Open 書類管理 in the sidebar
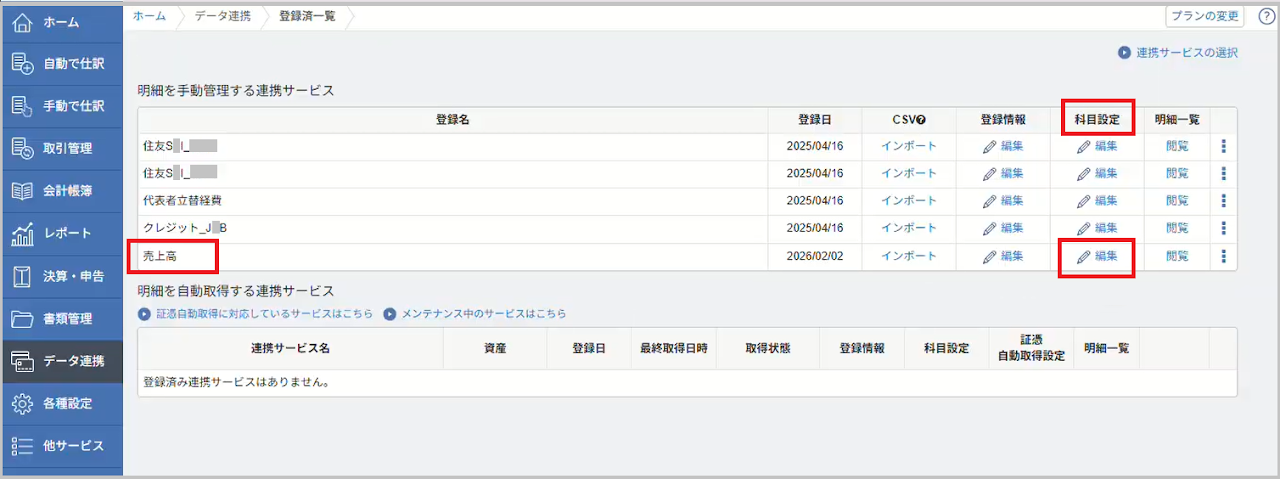 pos(61,318)
